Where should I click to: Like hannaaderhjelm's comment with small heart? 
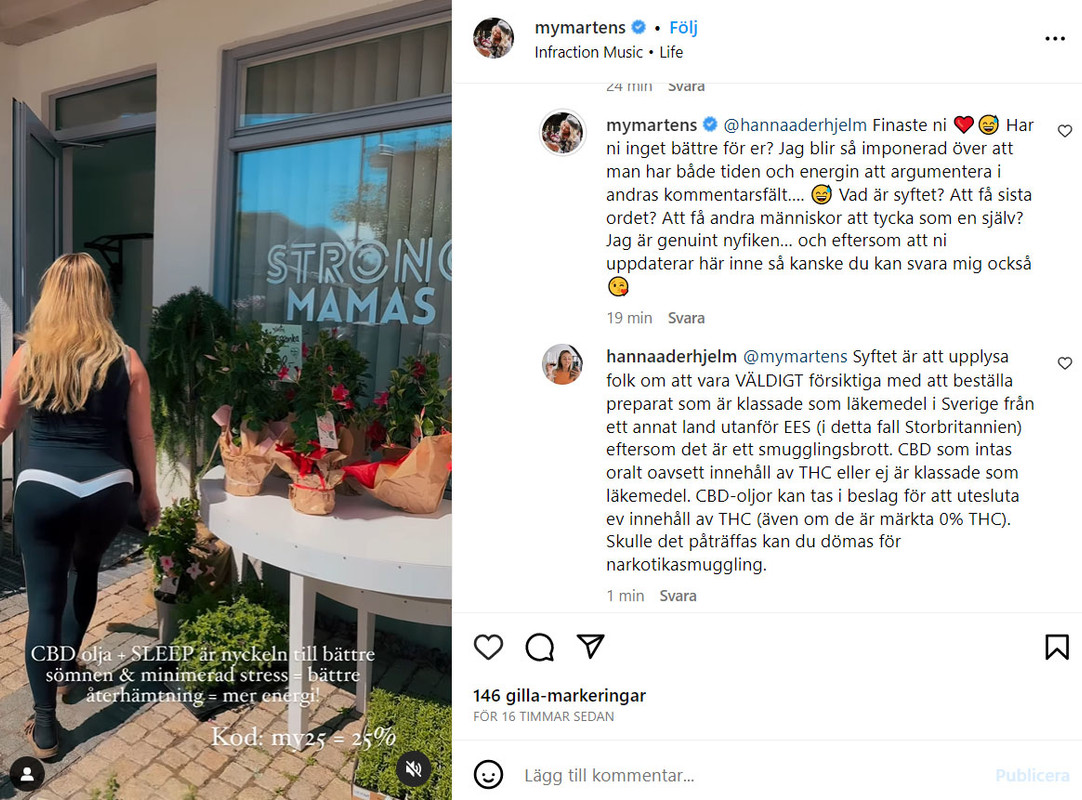(1065, 363)
